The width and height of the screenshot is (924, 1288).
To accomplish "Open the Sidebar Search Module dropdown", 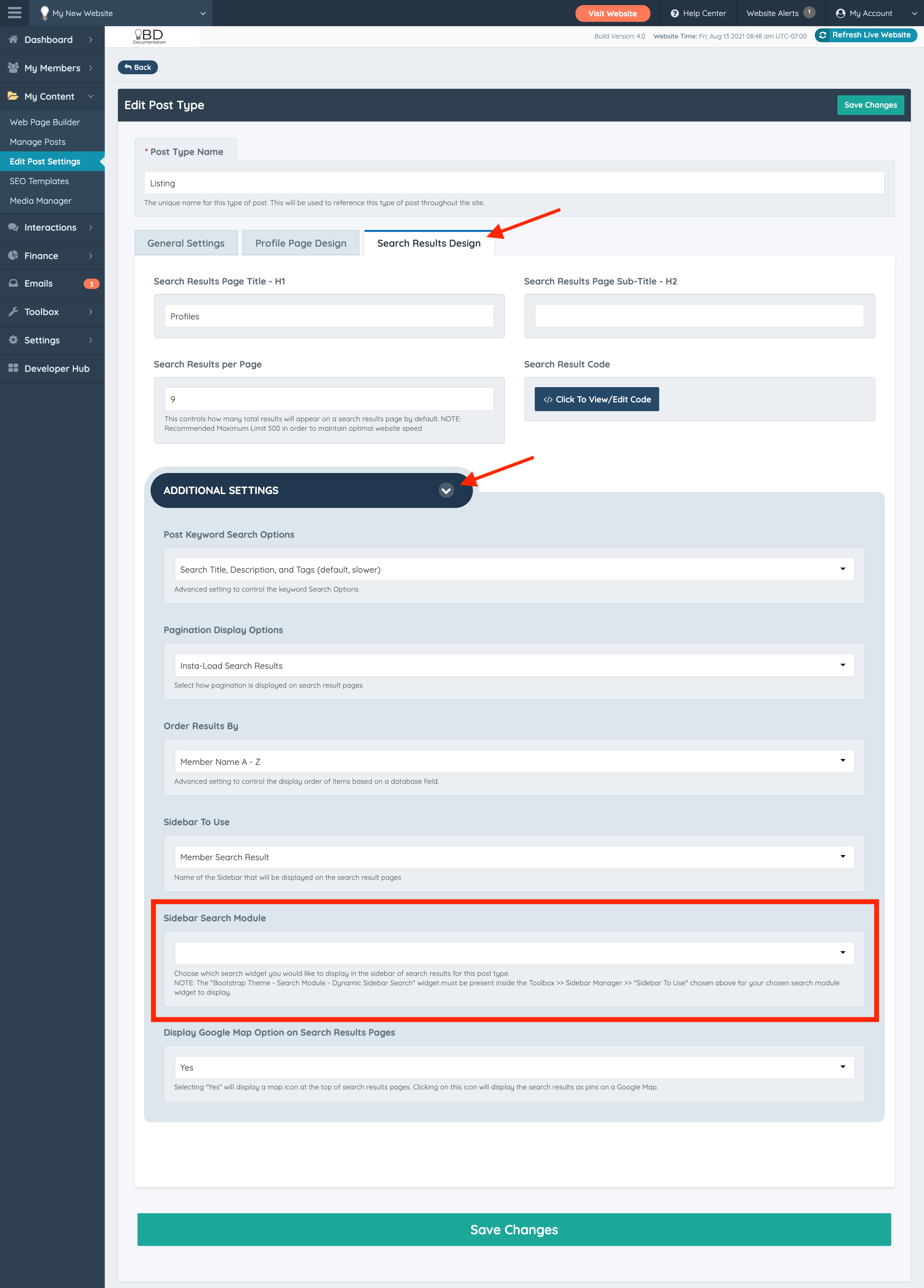I will 514,953.
